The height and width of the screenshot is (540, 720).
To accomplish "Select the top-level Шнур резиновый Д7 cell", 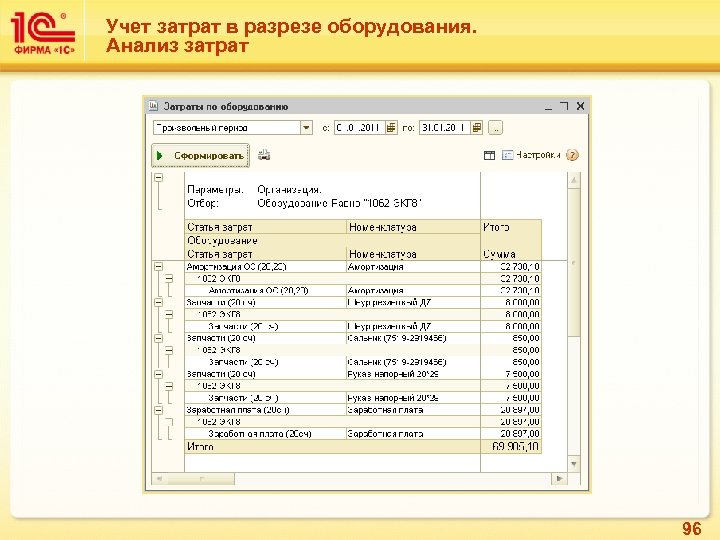I will (x=413, y=302).
